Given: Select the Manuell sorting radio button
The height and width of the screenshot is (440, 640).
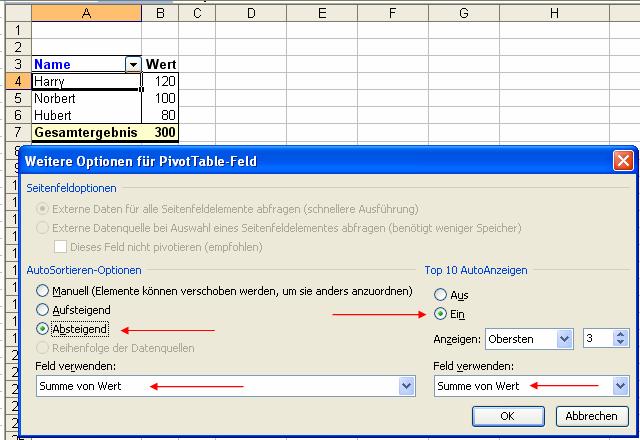Looking at the screenshot, I should (x=42, y=291).
